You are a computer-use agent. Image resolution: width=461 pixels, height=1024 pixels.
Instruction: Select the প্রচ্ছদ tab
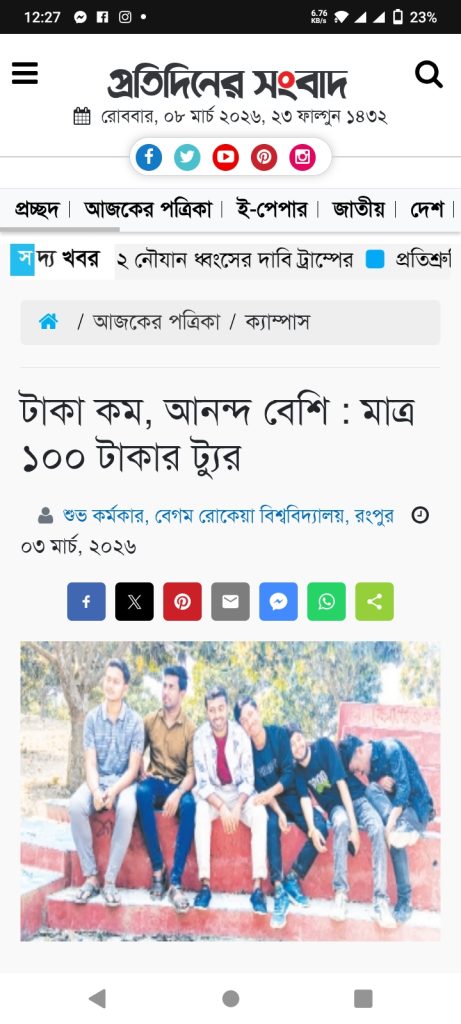tap(37, 210)
